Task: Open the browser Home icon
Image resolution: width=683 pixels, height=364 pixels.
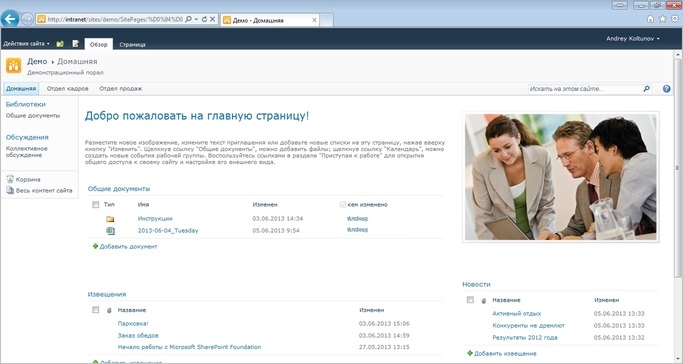Action: pos(650,19)
